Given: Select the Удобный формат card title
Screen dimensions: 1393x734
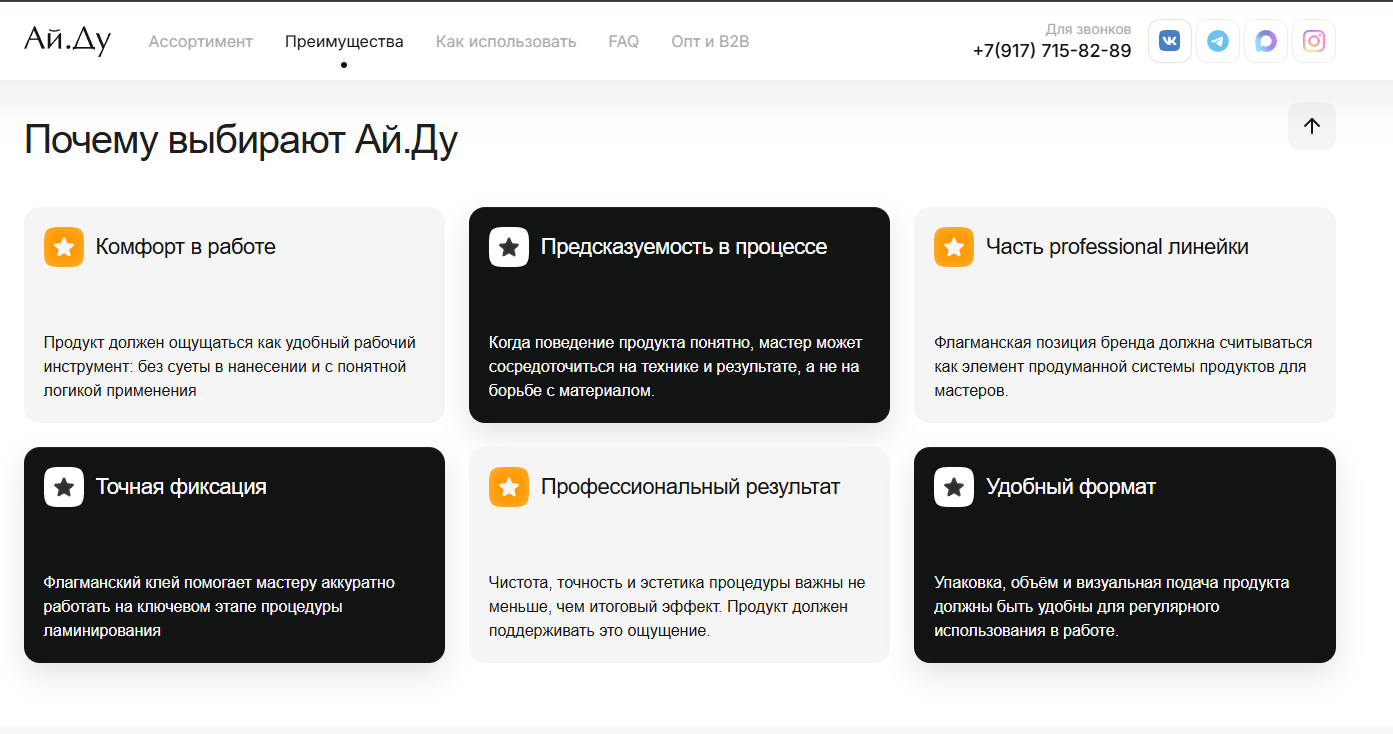Looking at the screenshot, I should coord(1071,487).
